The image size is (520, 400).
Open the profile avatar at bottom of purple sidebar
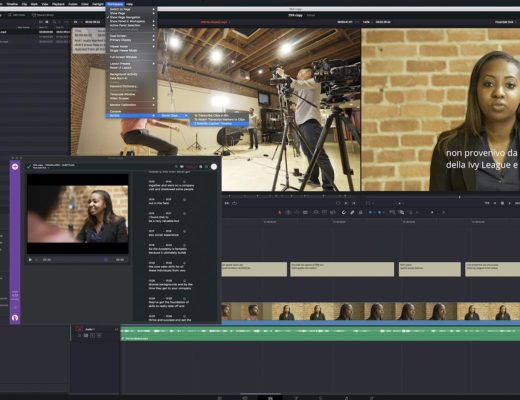point(15,318)
